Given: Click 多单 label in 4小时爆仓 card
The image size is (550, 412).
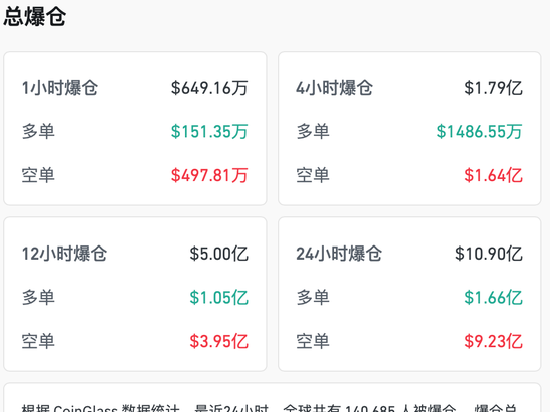Looking at the screenshot, I should 313,131.
